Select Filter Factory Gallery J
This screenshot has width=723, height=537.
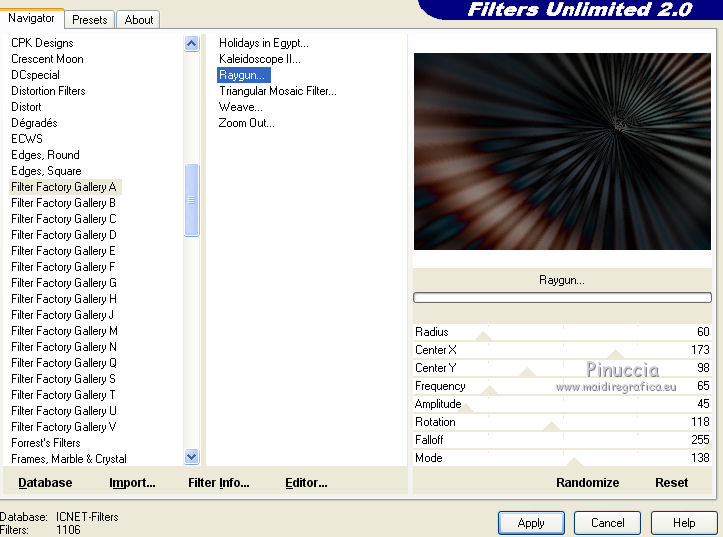pos(62,315)
